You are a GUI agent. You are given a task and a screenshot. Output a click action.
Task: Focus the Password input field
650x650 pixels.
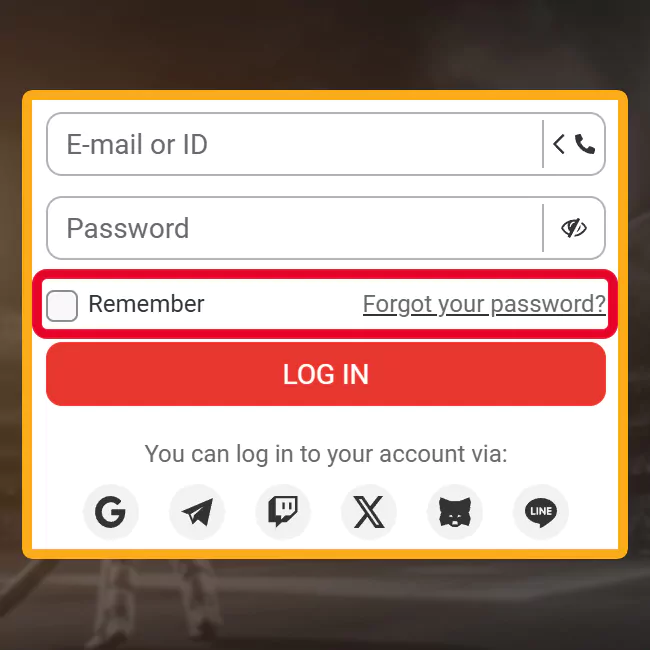(294, 228)
